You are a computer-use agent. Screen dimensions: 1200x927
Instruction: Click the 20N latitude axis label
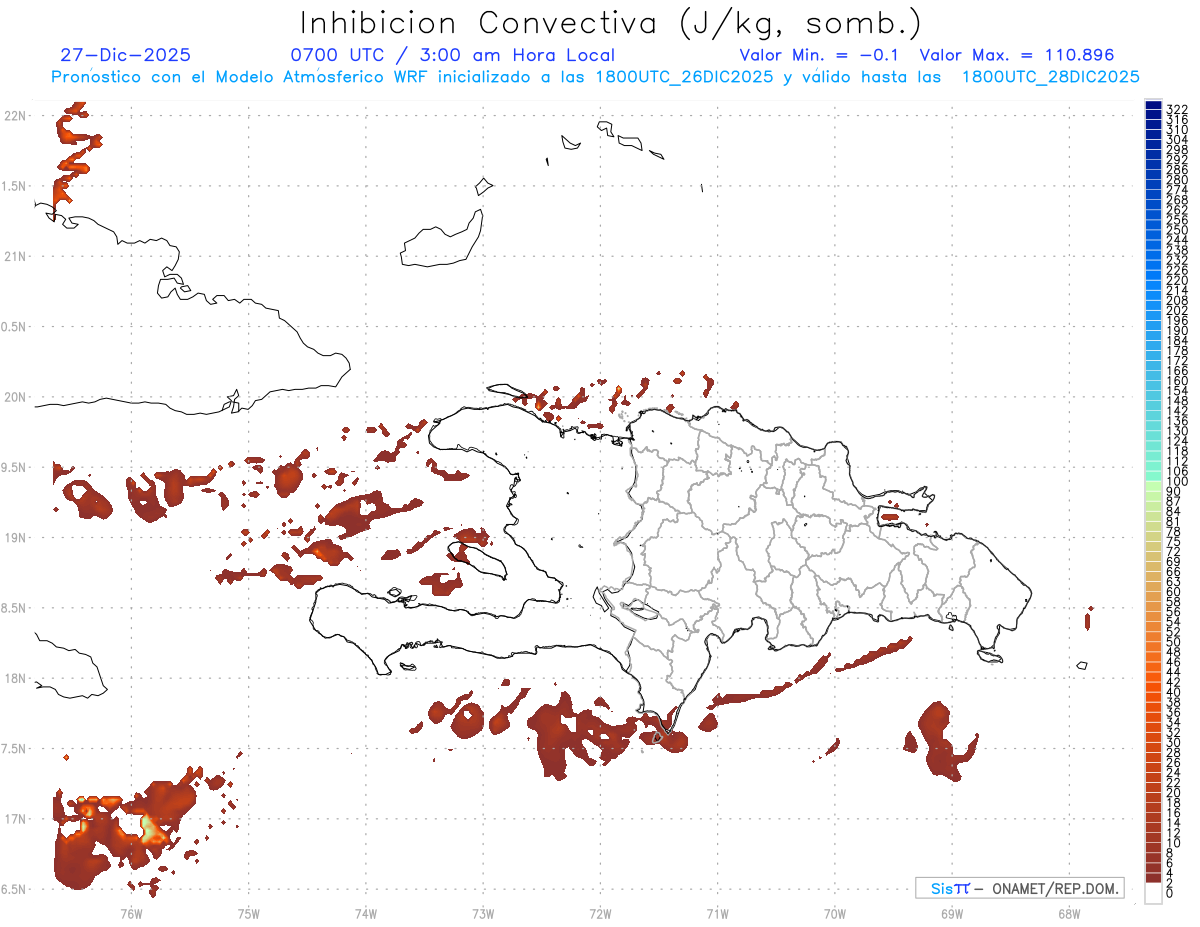coord(14,397)
